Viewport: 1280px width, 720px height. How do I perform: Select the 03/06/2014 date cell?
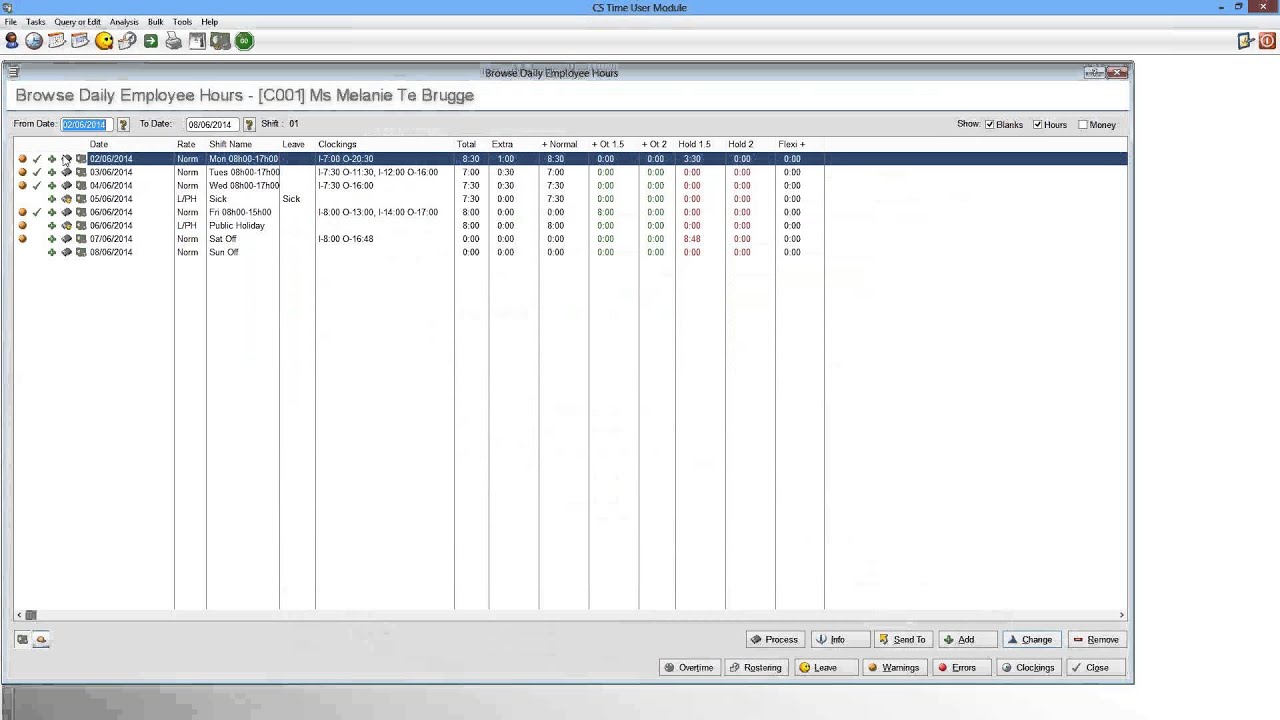click(x=111, y=172)
